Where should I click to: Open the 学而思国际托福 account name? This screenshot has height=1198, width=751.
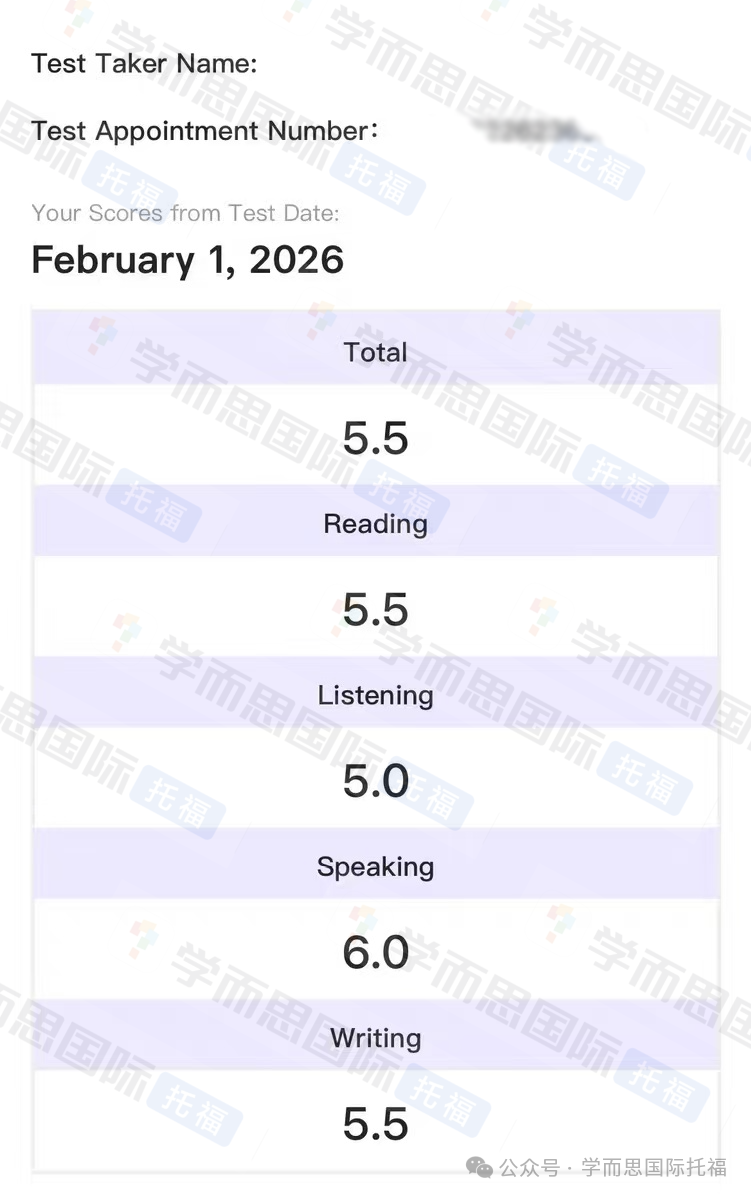click(x=654, y=1167)
